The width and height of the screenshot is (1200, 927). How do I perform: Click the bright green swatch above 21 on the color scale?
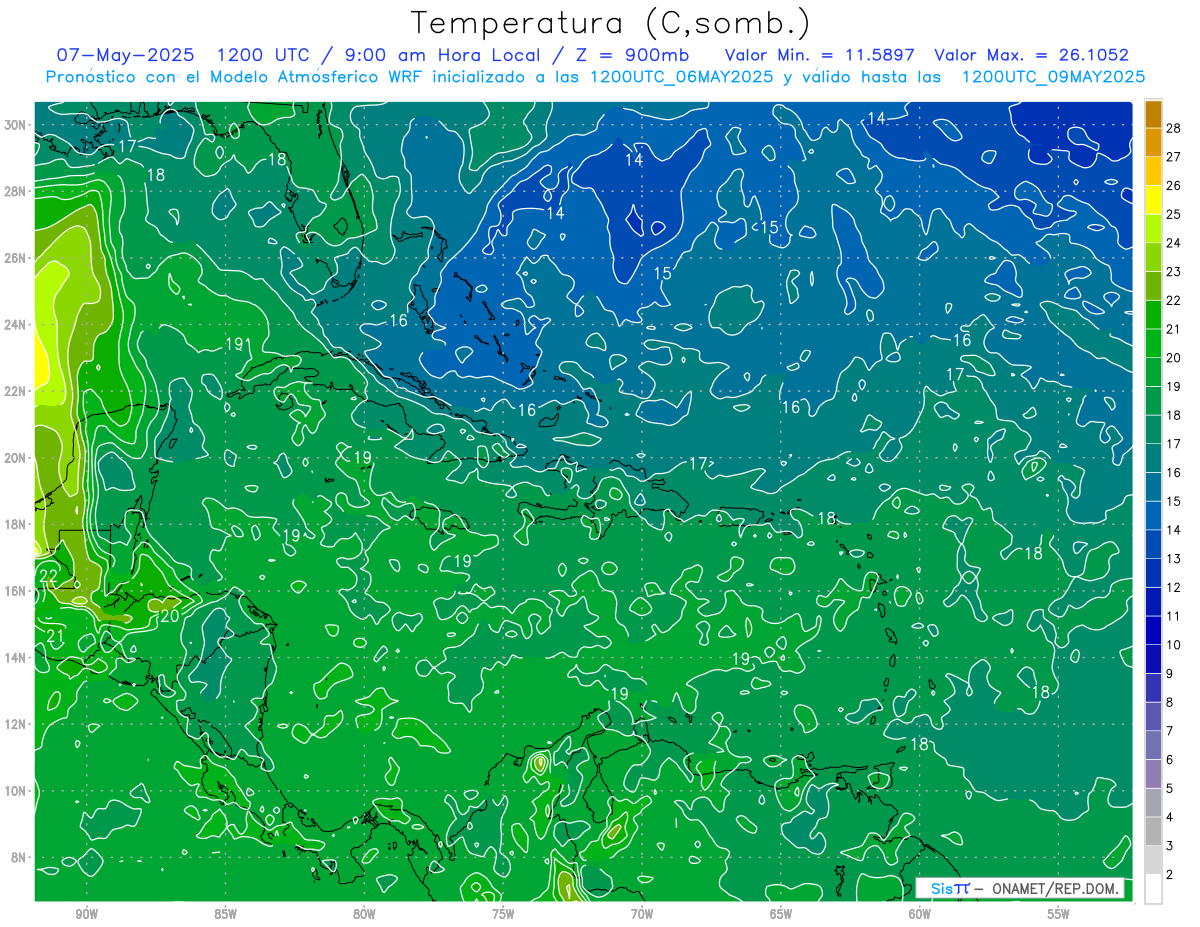click(x=1153, y=315)
